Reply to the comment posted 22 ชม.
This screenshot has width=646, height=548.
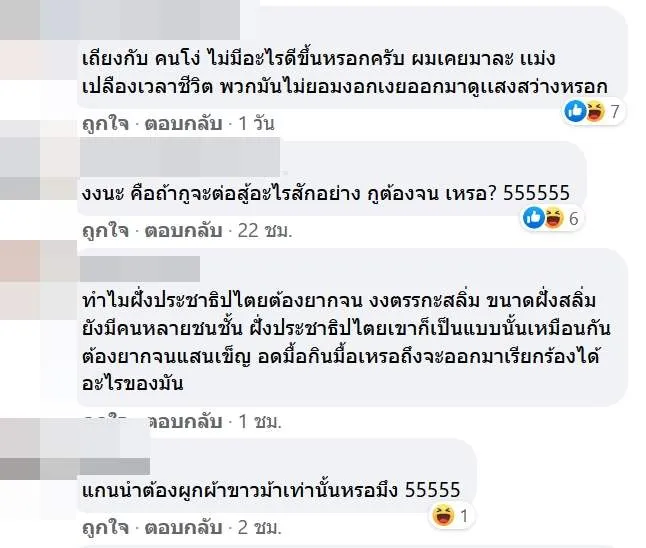184,231
